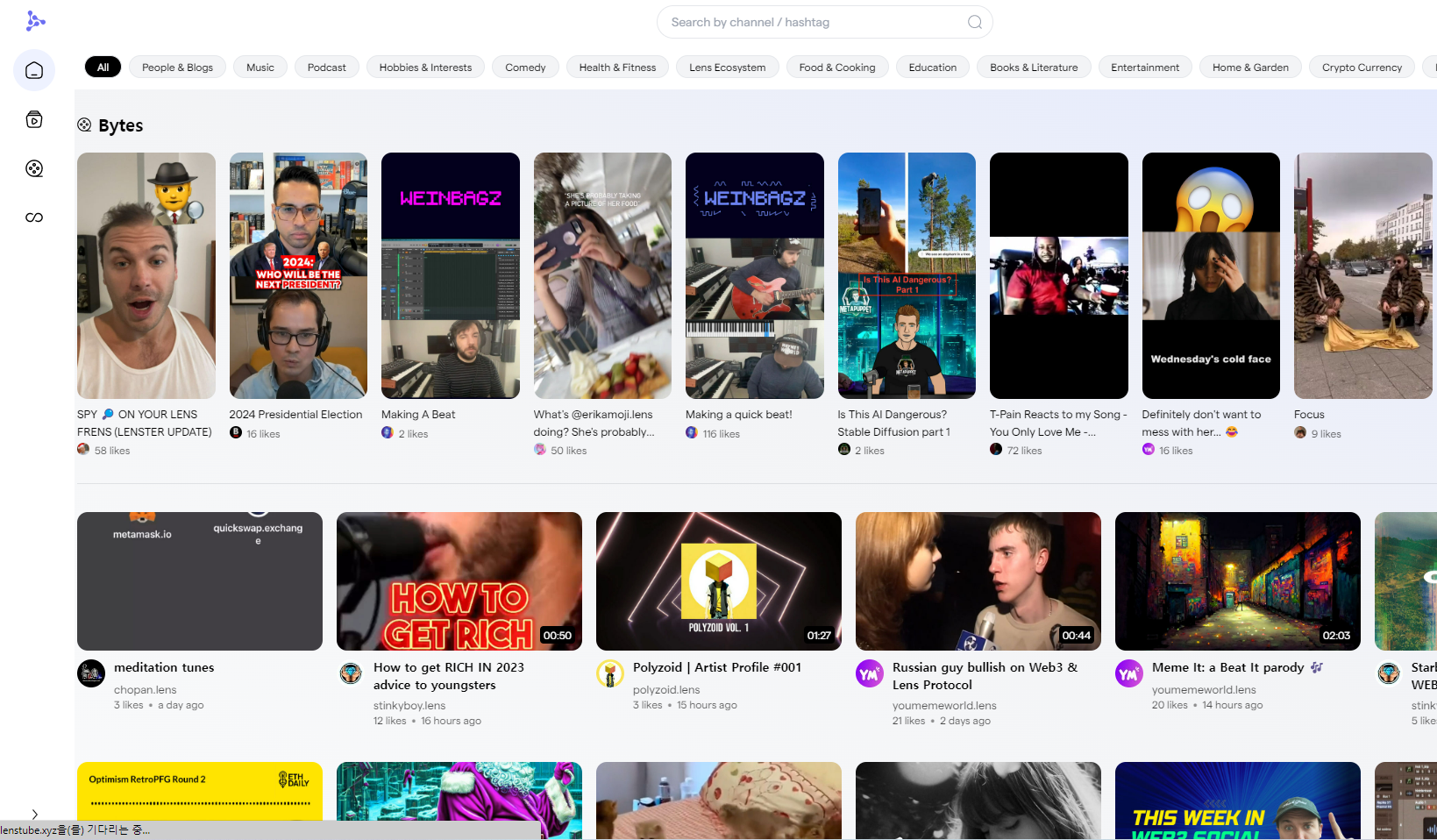
Task: Open the THIS WEEK IN WEB3 SOCIAL thumbnail
Action: click(x=1238, y=801)
